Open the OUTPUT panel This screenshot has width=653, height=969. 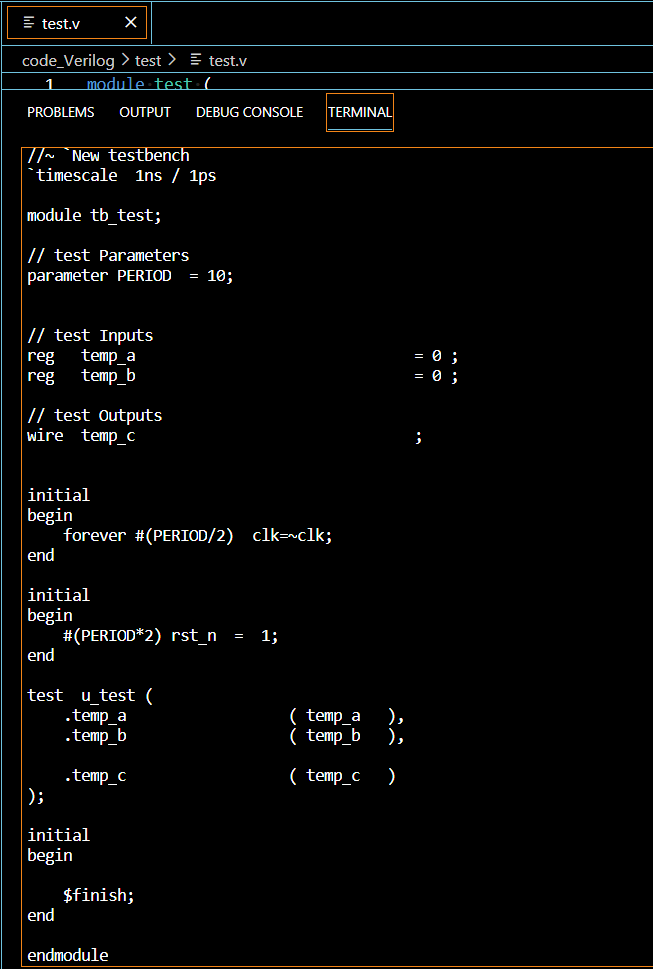point(144,112)
